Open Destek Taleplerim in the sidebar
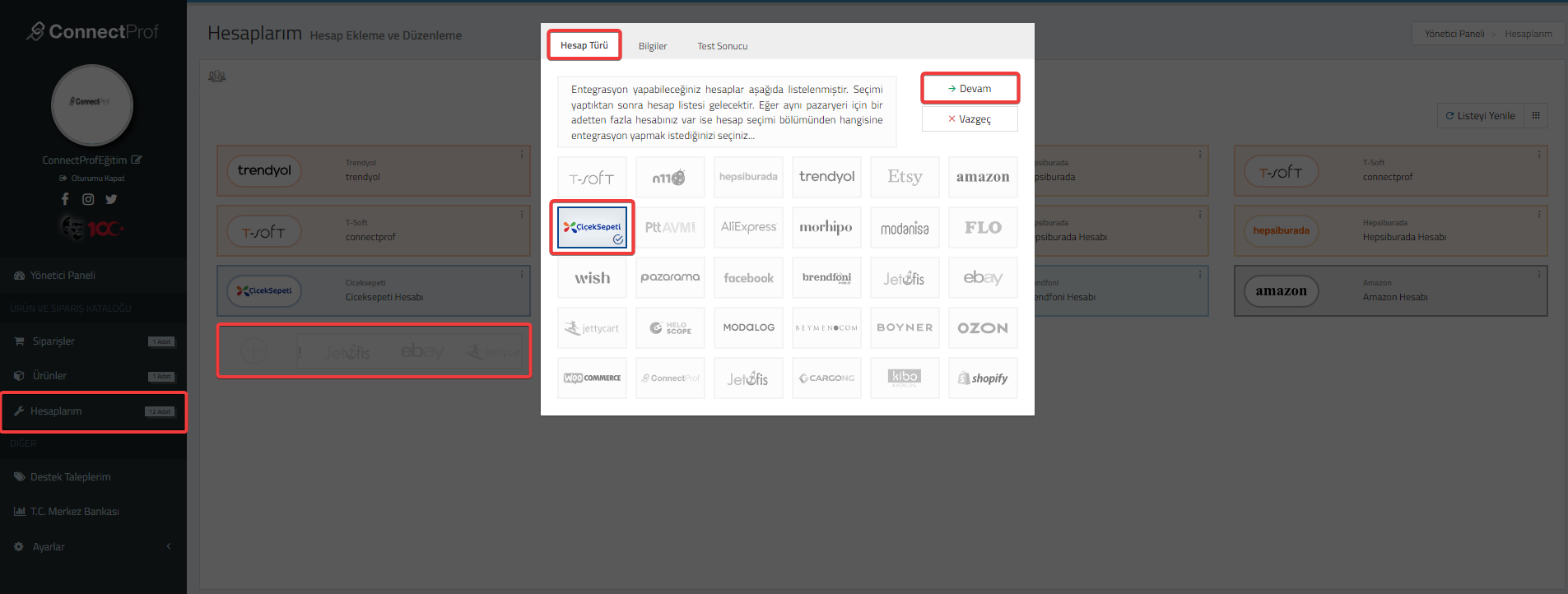Image resolution: width=1568 pixels, height=594 pixels. [93, 477]
